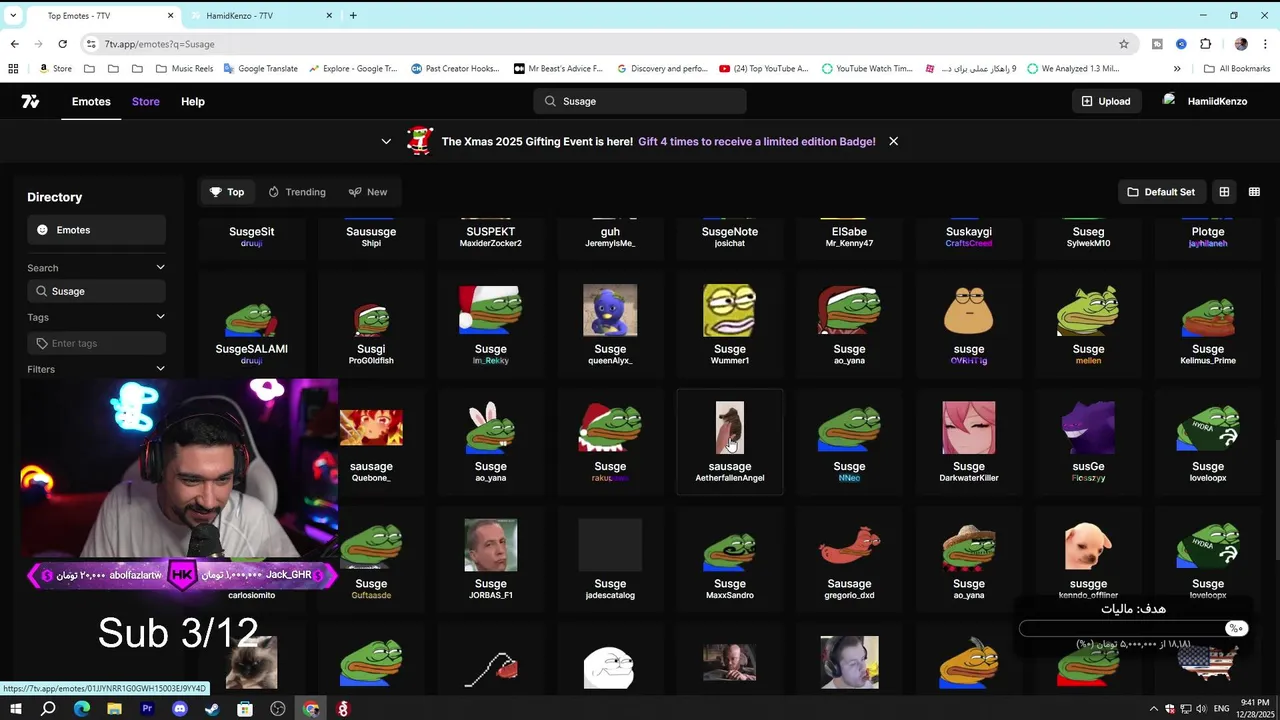Open the Music Reels bookmark folder
Viewport: 1280px width, 720px height.
pyautogui.click(x=183, y=69)
